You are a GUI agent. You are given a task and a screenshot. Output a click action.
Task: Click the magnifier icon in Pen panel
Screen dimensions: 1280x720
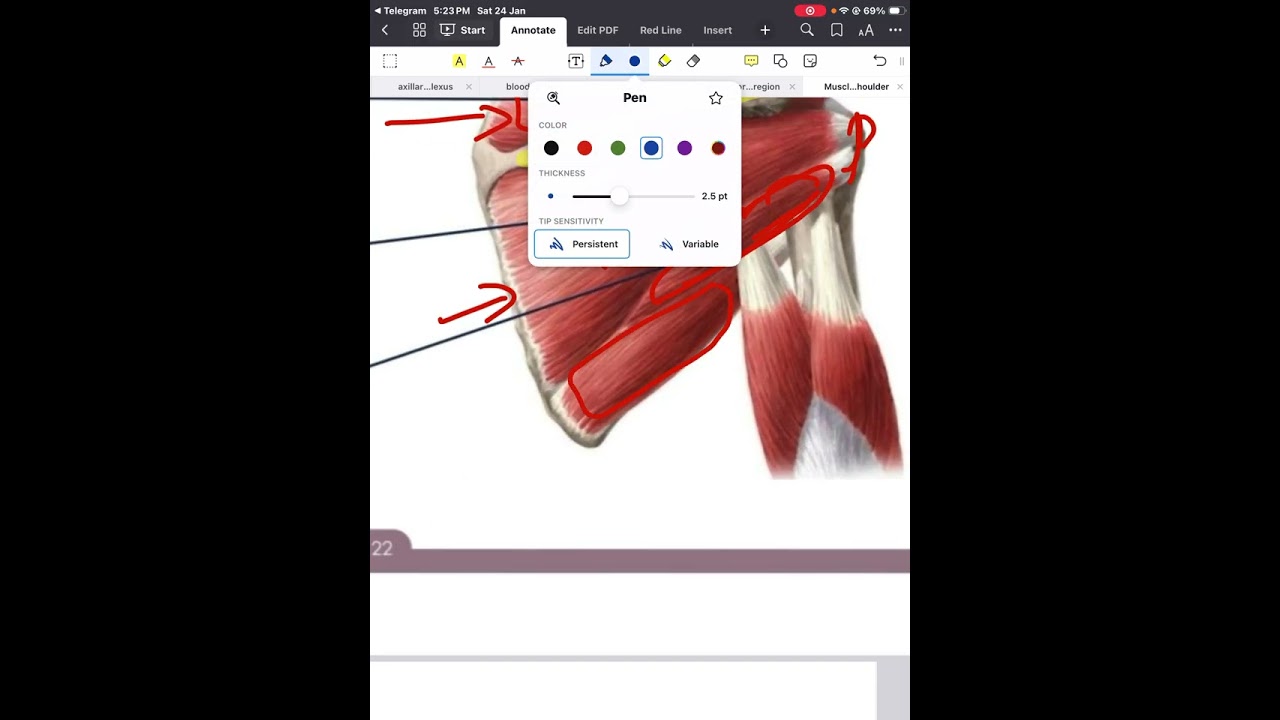553,98
